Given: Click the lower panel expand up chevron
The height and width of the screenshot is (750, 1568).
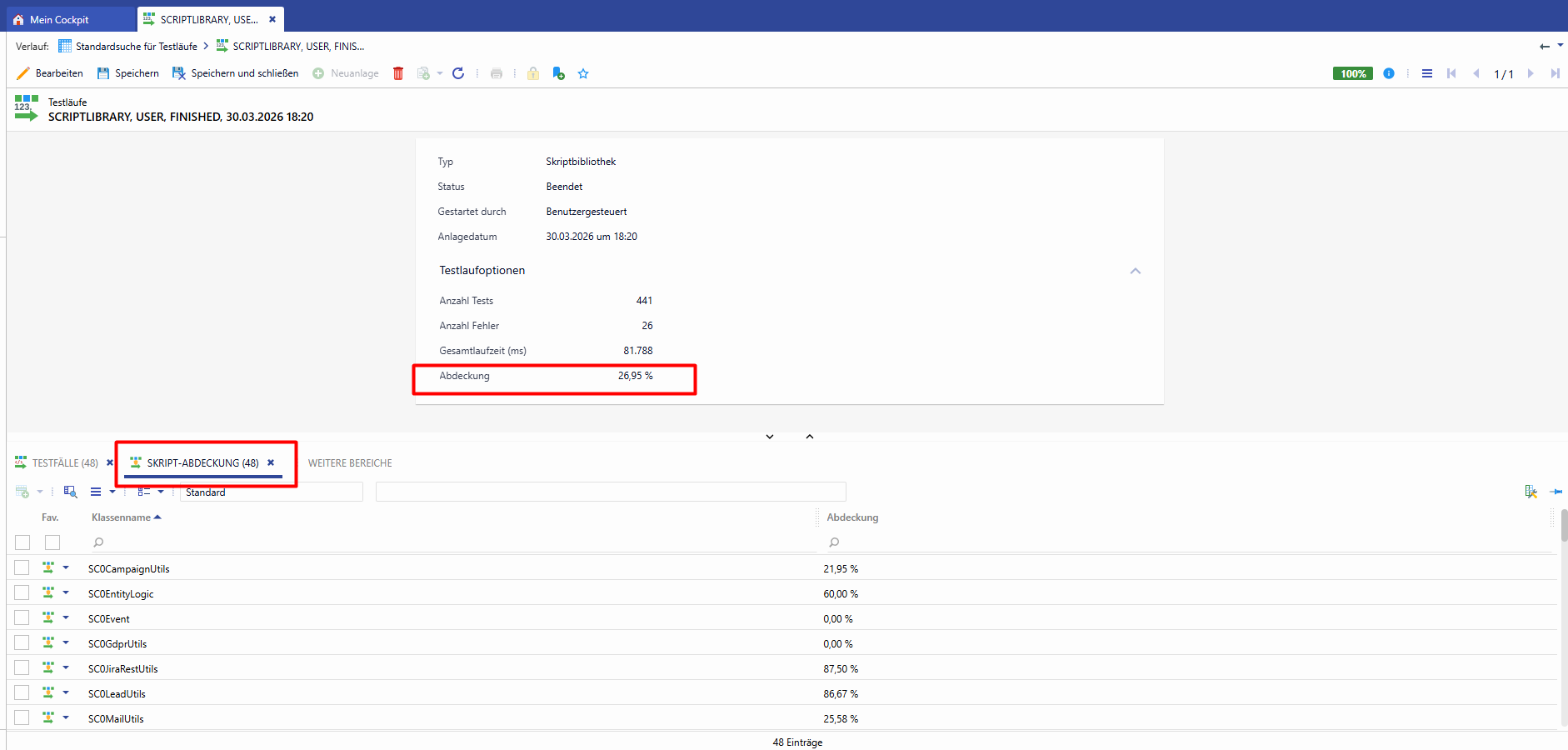Looking at the screenshot, I should point(810,437).
